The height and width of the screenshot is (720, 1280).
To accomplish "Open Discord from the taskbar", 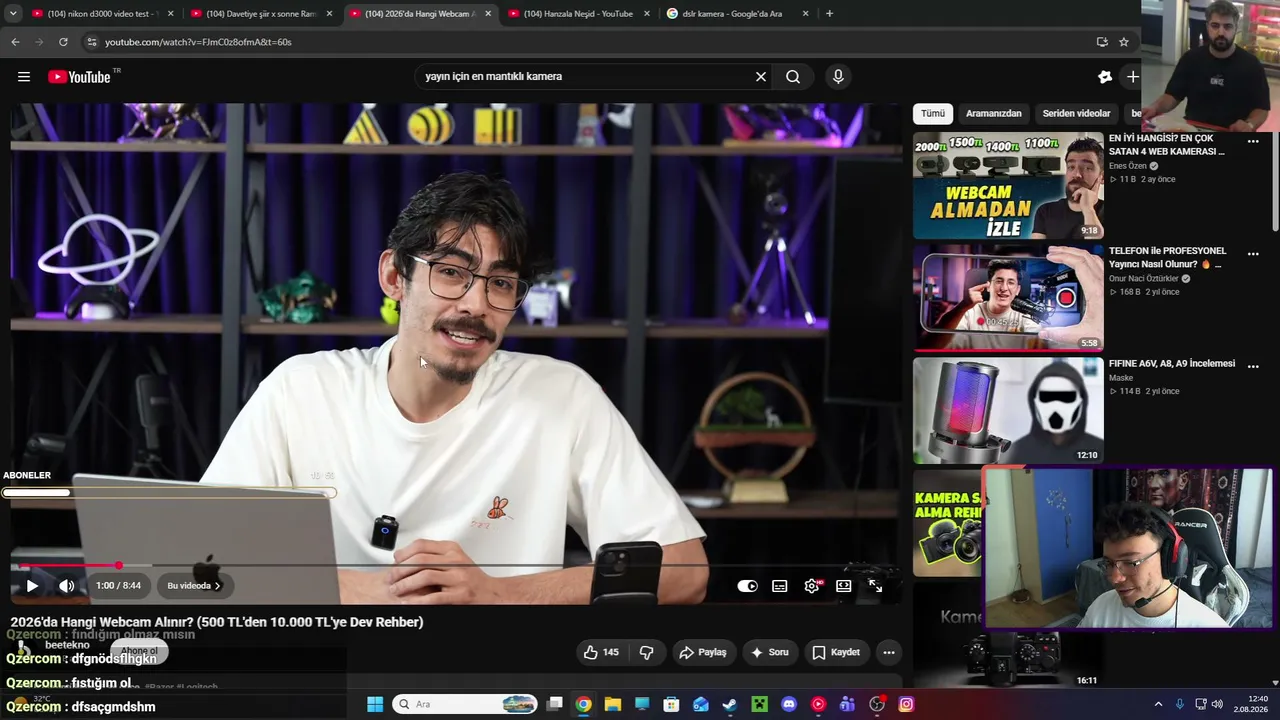I will (x=789, y=704).
